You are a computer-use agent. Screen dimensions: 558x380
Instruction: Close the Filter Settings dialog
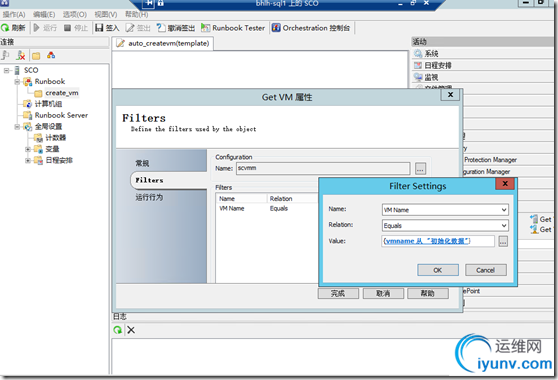pyautogui.click(x=505, y=184)
